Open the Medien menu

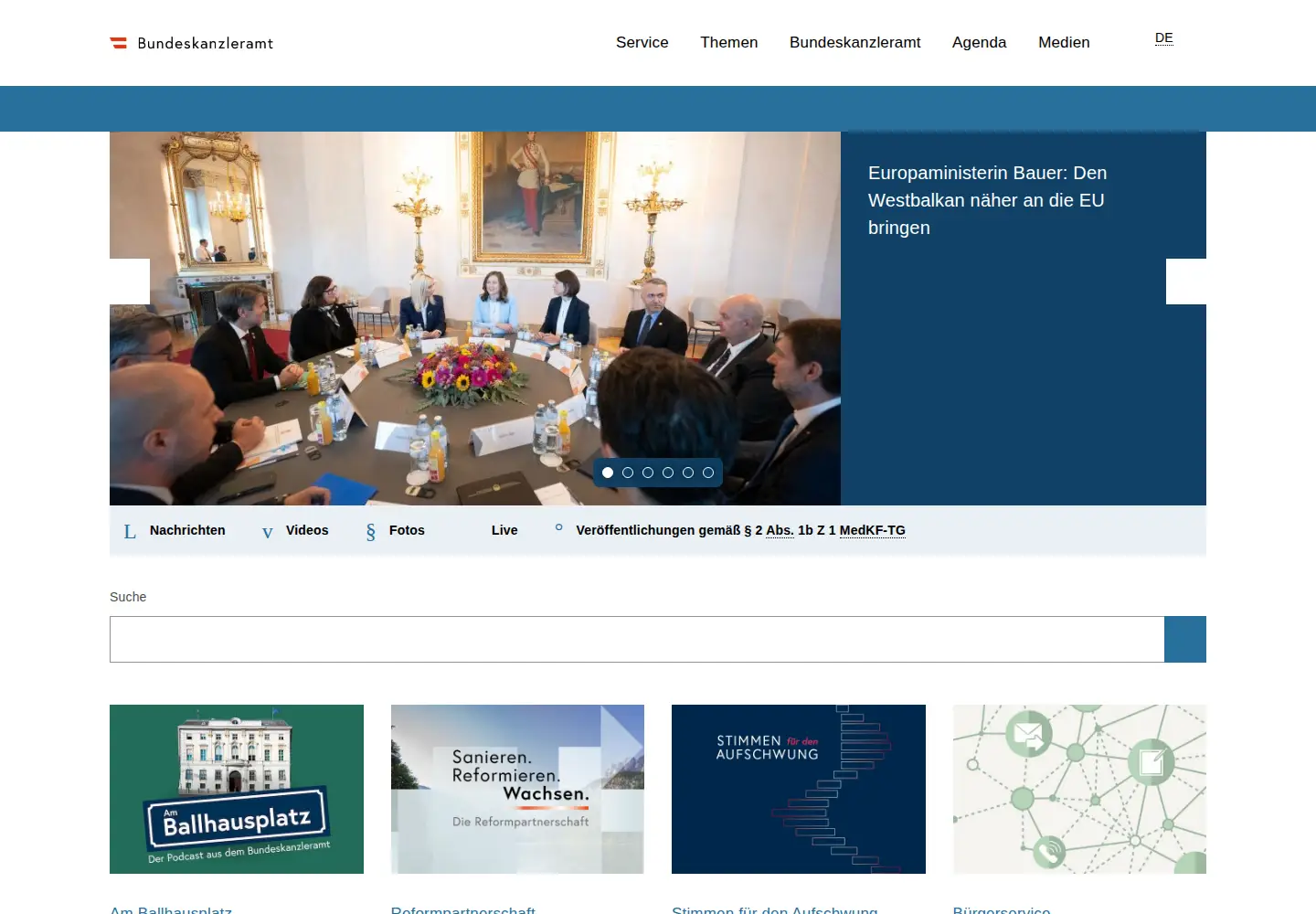[x=1064, y=42]
